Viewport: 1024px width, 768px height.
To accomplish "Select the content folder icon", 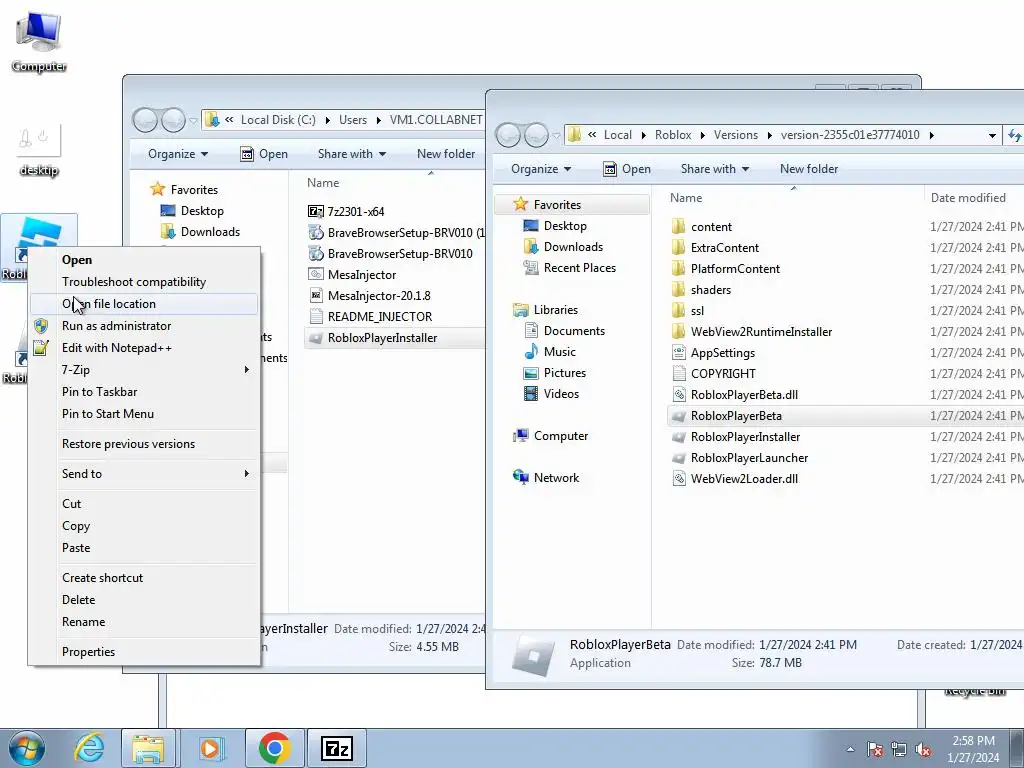I will point(679,227).
